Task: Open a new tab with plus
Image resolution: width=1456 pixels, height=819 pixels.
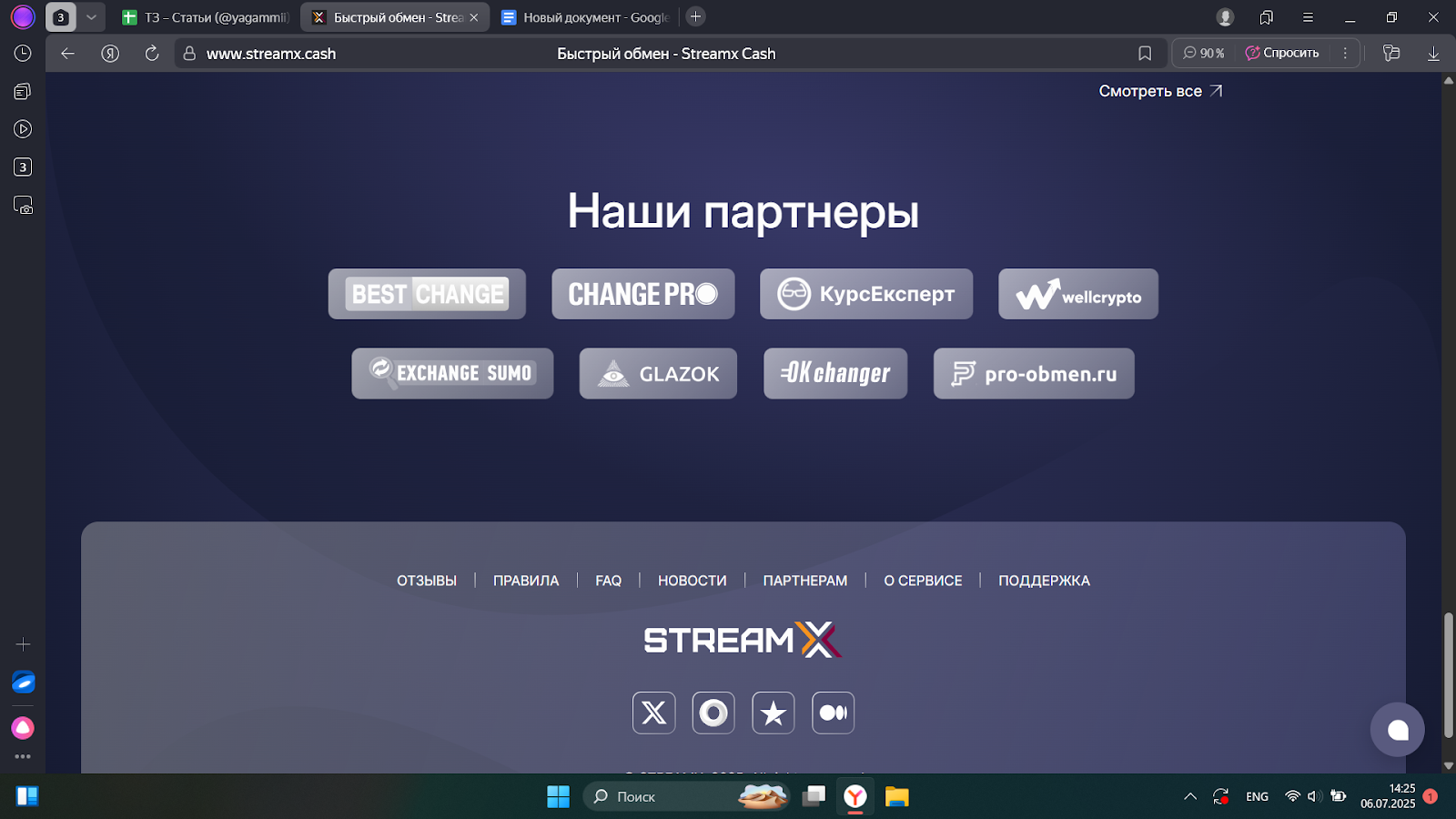Action: 695,16
